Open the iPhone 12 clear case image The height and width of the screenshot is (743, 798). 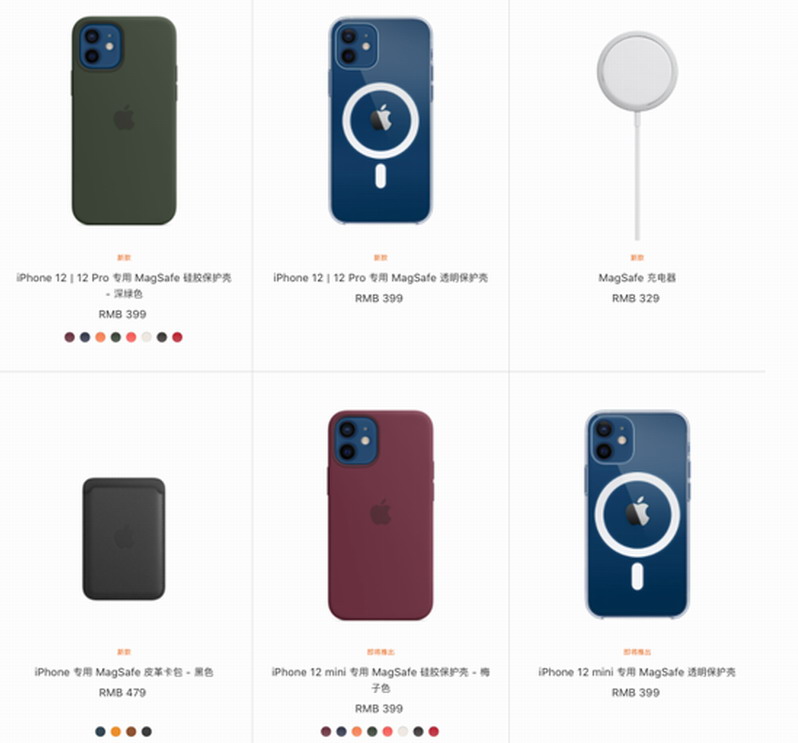(380, 121)
